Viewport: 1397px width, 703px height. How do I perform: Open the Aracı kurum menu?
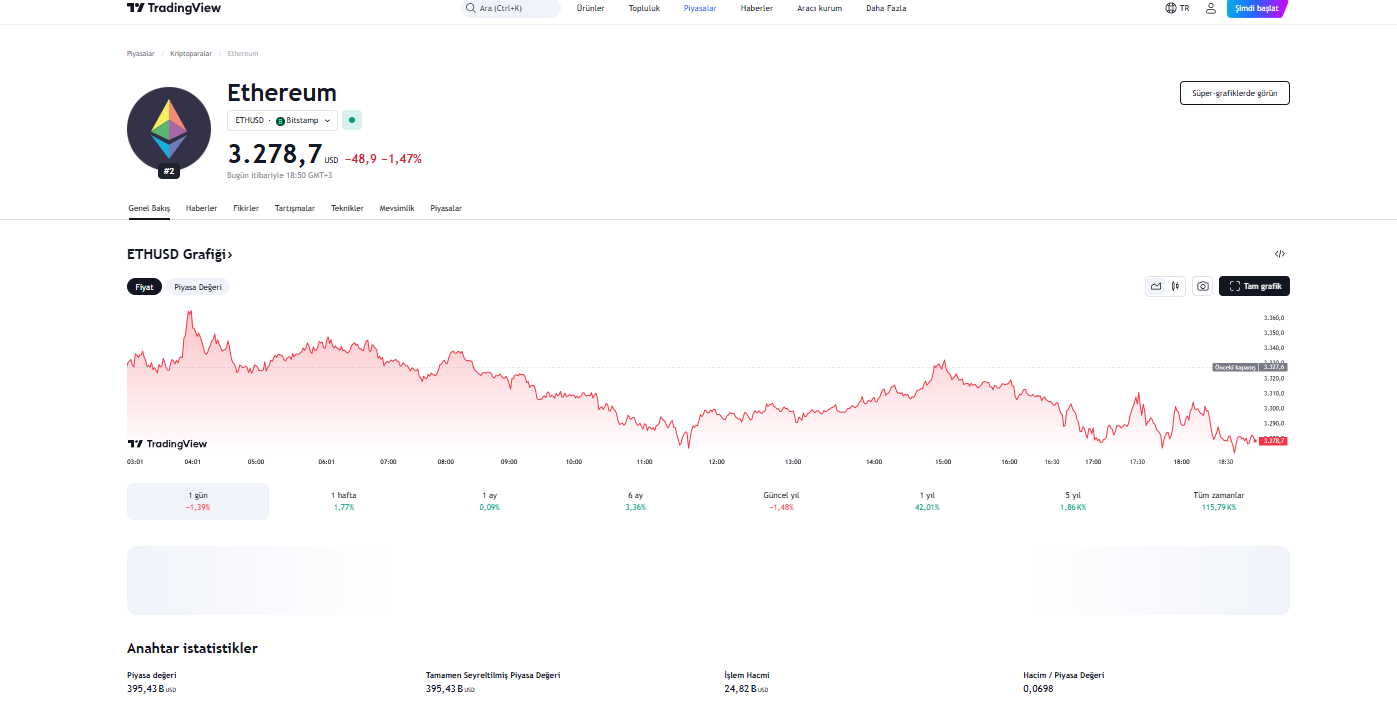[819, 8]
